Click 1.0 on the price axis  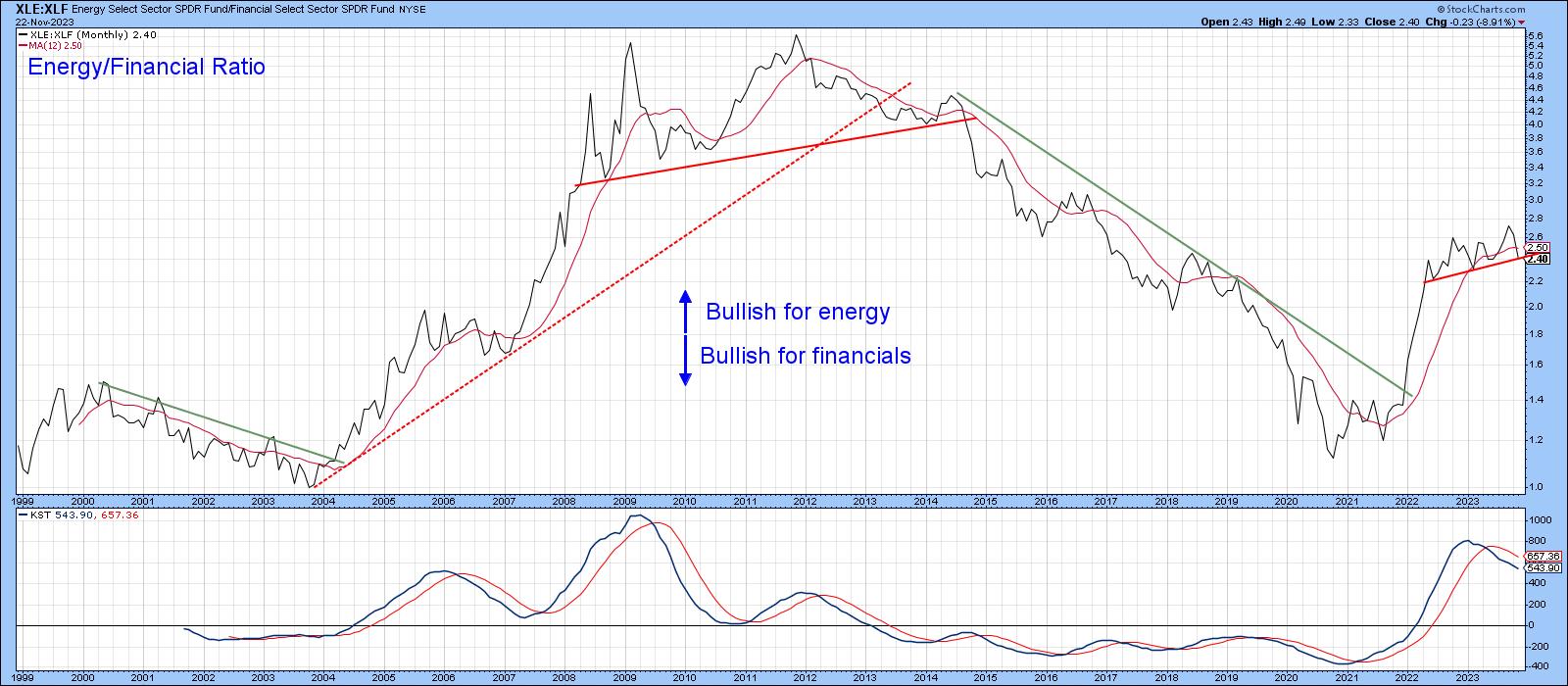pyautogui.click(x=1536, y=487)
